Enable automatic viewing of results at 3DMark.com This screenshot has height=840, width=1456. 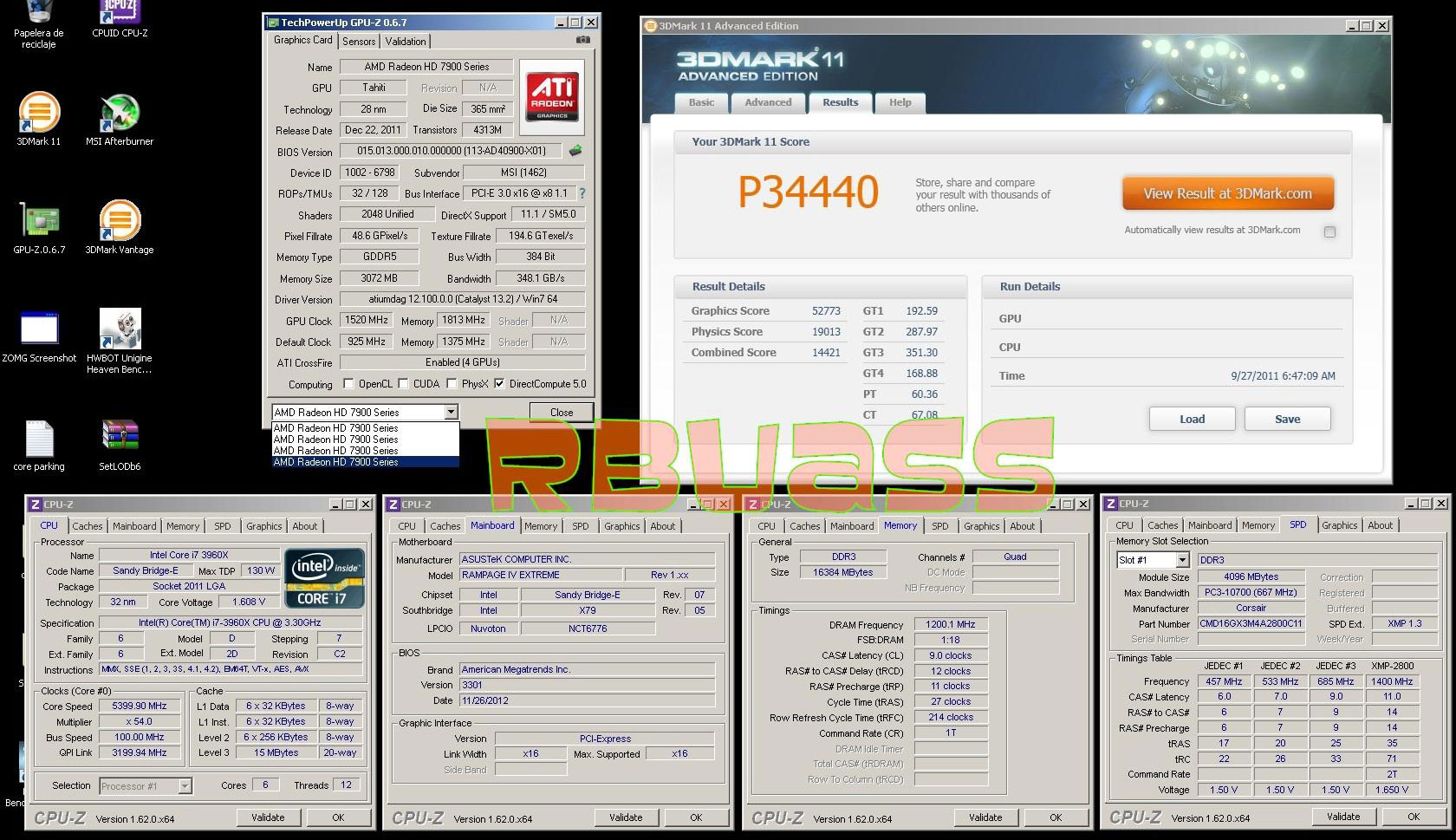point(1329,231)
